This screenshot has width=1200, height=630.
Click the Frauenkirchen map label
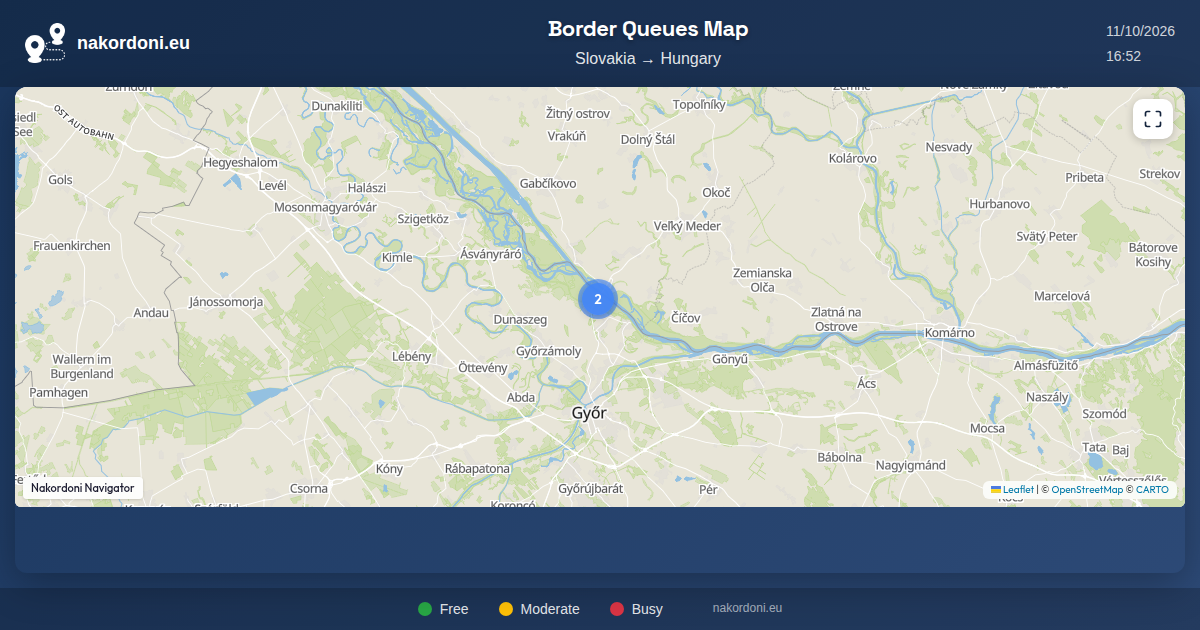coord(72,246)
